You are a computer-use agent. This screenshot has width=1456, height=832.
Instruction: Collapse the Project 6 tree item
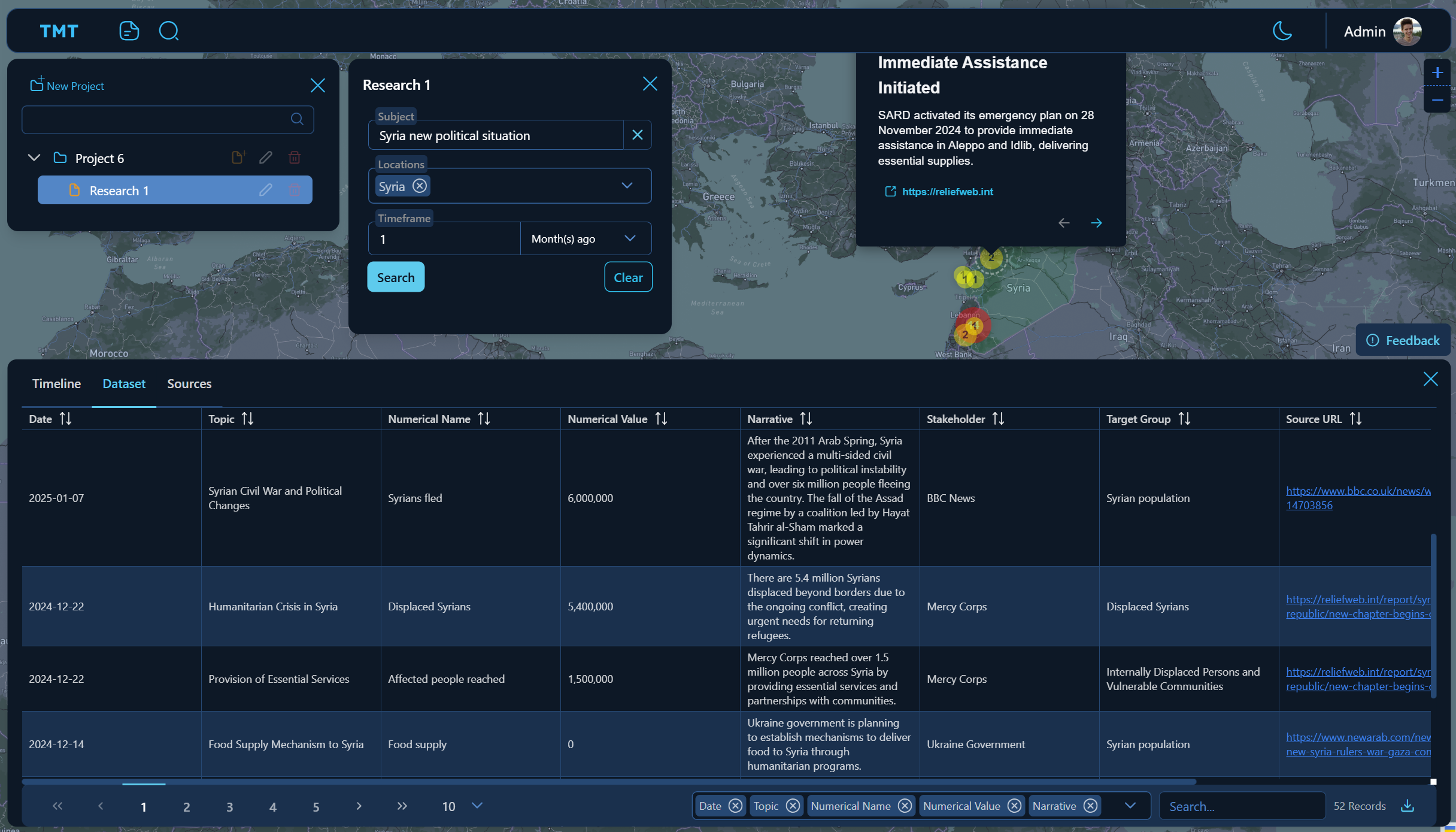click(34, 158)
